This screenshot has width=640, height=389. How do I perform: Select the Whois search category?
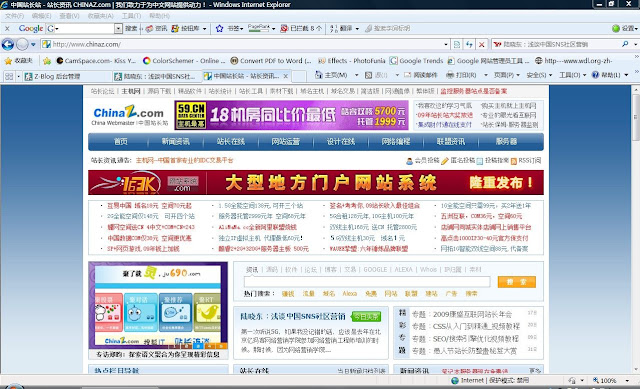tap(428, 269)
